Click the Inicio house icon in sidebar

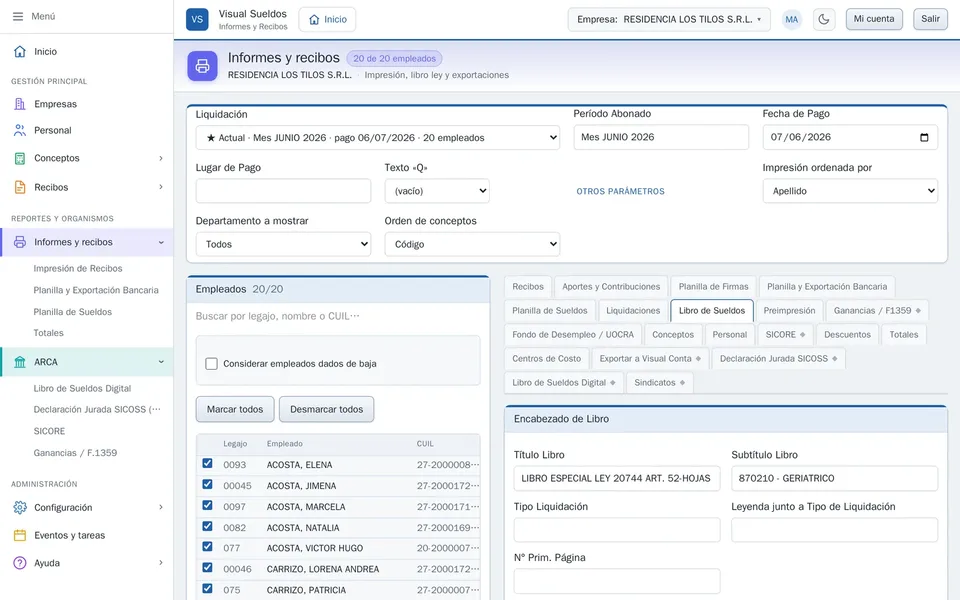[x=20, y=51]
